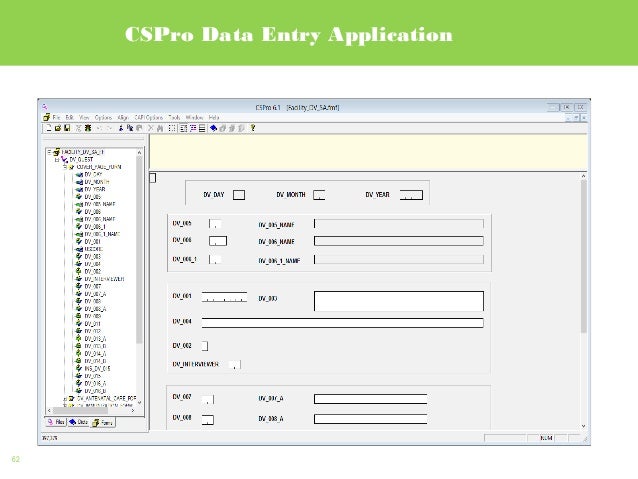Viewport: 638px width, 479px height.
Task: Click the DV_007_A text field on form
Action: coord(370,399)
